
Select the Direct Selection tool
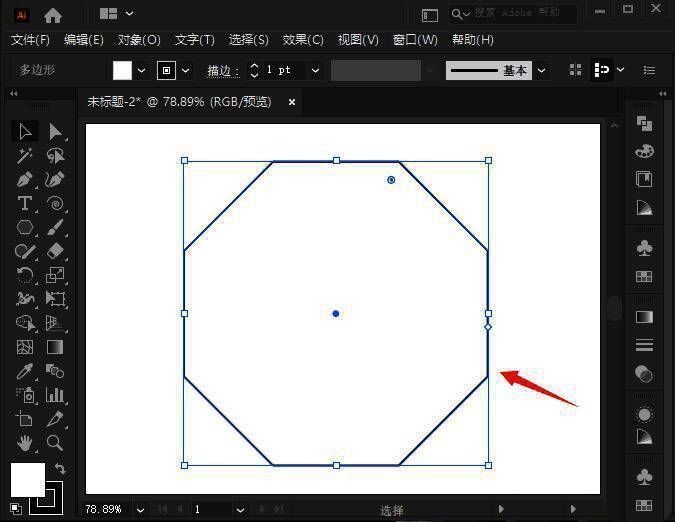55,132
